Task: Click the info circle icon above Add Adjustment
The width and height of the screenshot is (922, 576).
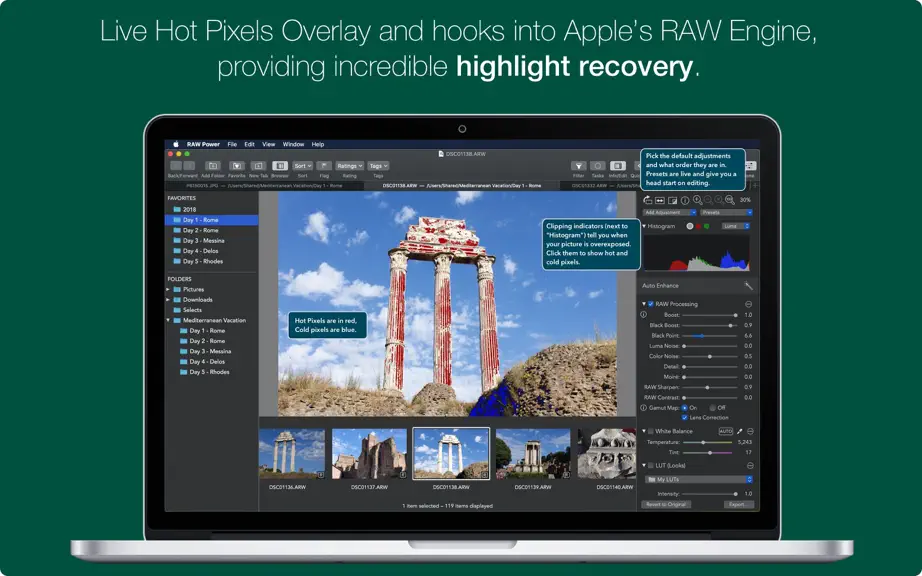Action: tap(685, 200)
